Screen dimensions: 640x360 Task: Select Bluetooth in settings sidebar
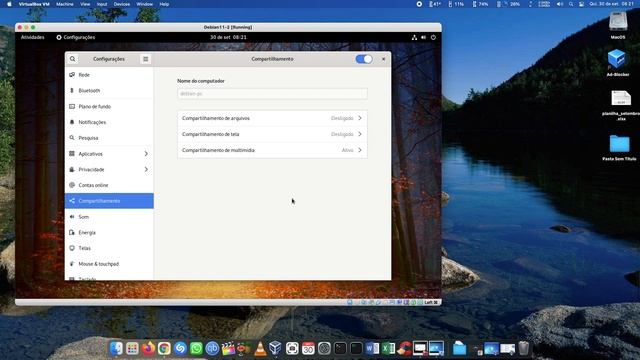coord(109,91)
